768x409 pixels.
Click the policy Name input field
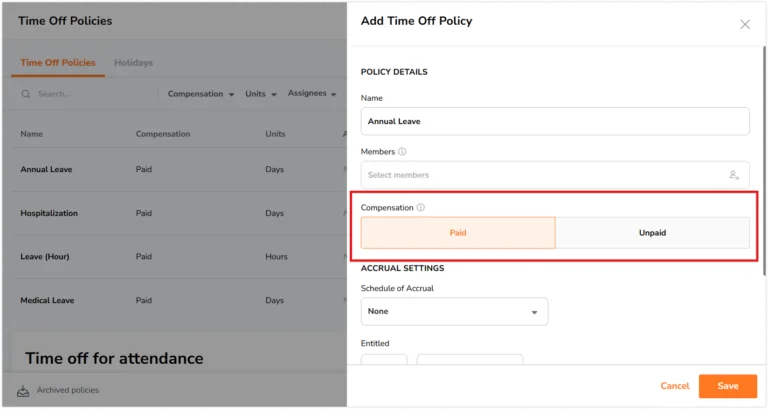(x=555, y=121)
